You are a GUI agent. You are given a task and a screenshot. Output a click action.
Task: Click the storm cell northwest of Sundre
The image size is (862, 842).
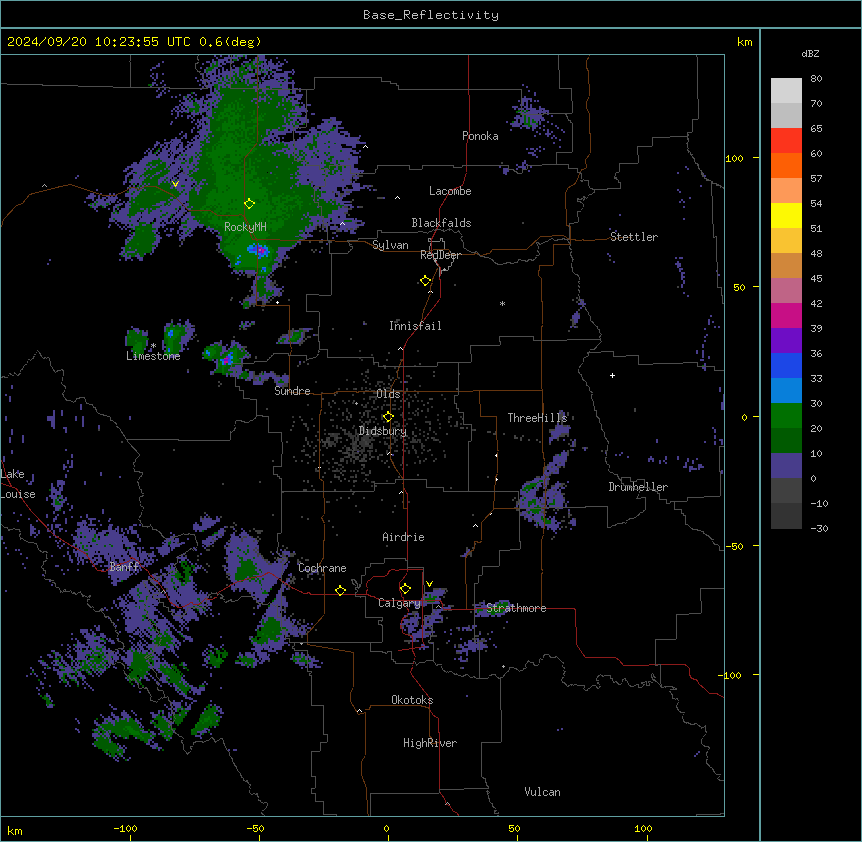pos(226,359)
